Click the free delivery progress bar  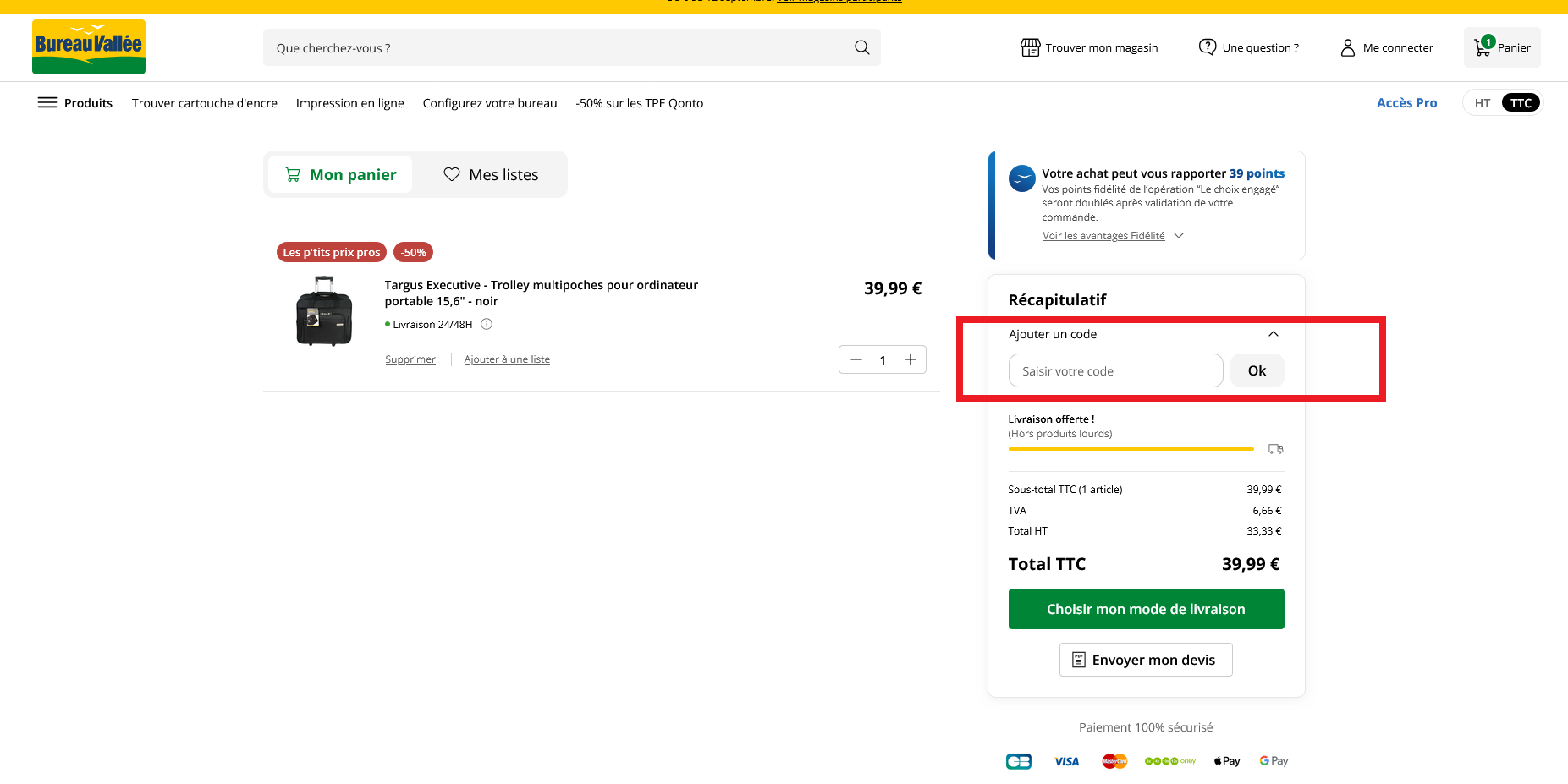pyautogui.click(x=1131, y=449)
